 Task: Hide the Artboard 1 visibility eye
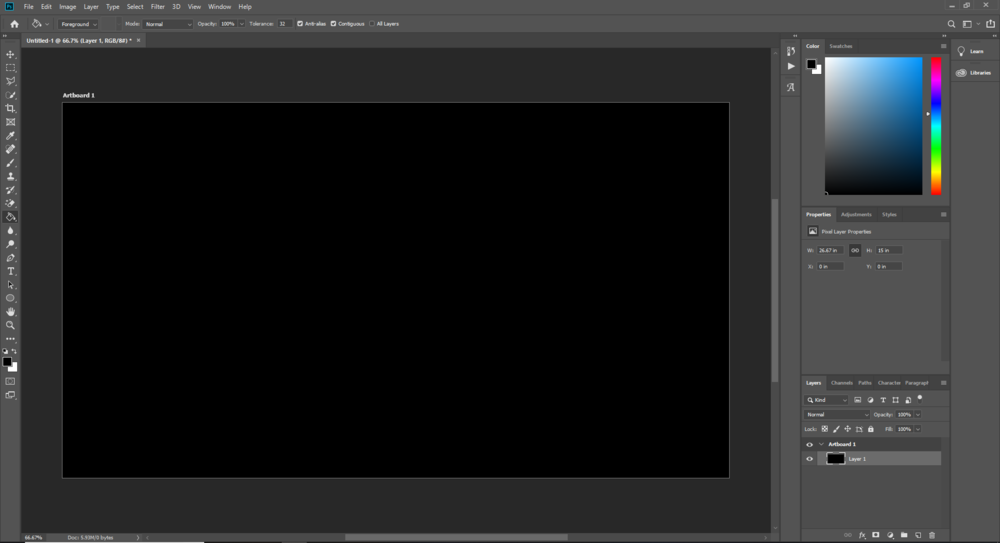809,445
